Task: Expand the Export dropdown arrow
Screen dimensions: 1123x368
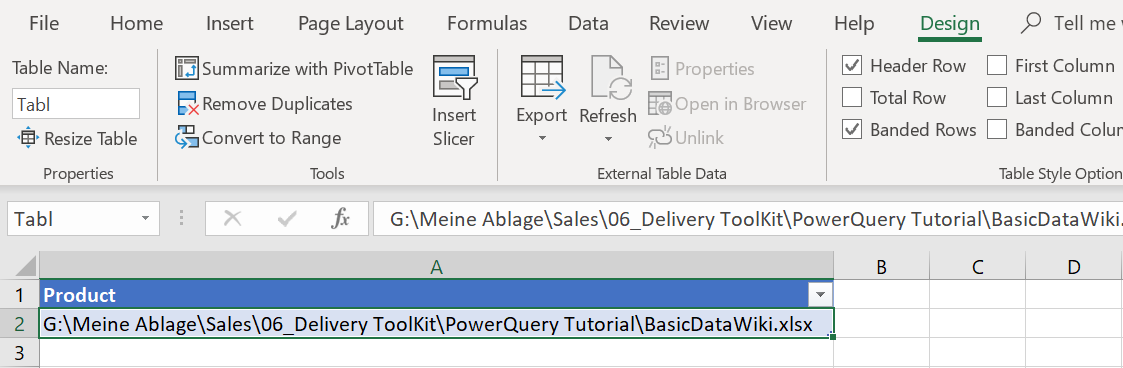Action: coord(541,138)
